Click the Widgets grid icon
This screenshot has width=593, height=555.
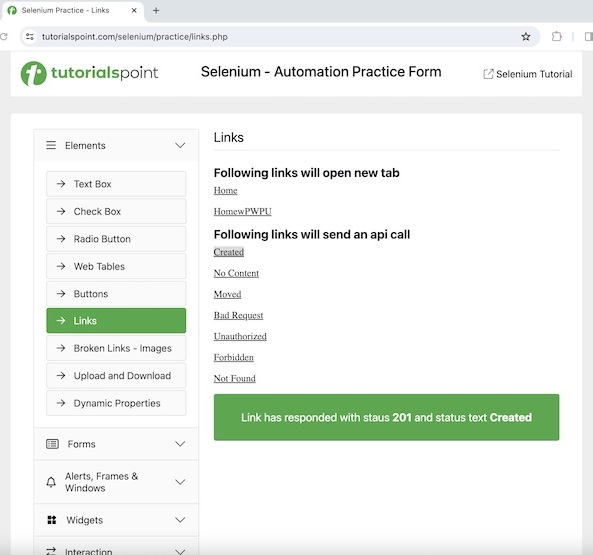point(52,520)
